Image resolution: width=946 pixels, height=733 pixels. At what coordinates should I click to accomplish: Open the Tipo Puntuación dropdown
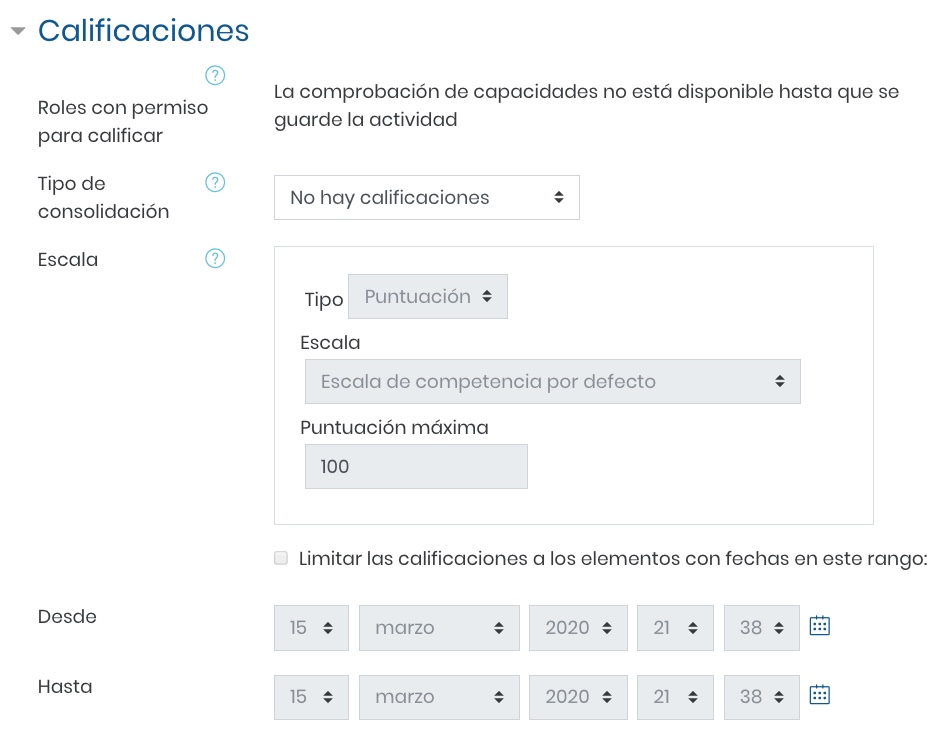[x=428, y=296]
